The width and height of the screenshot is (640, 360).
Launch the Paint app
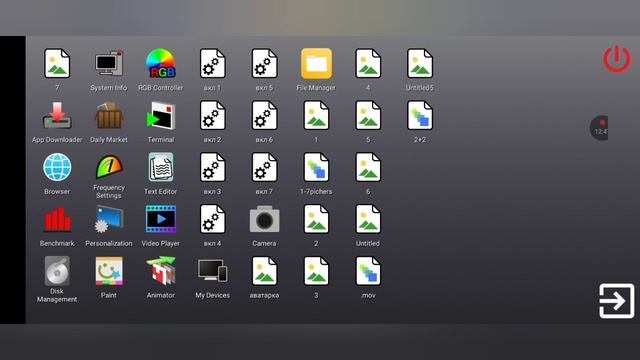point(109,271)
